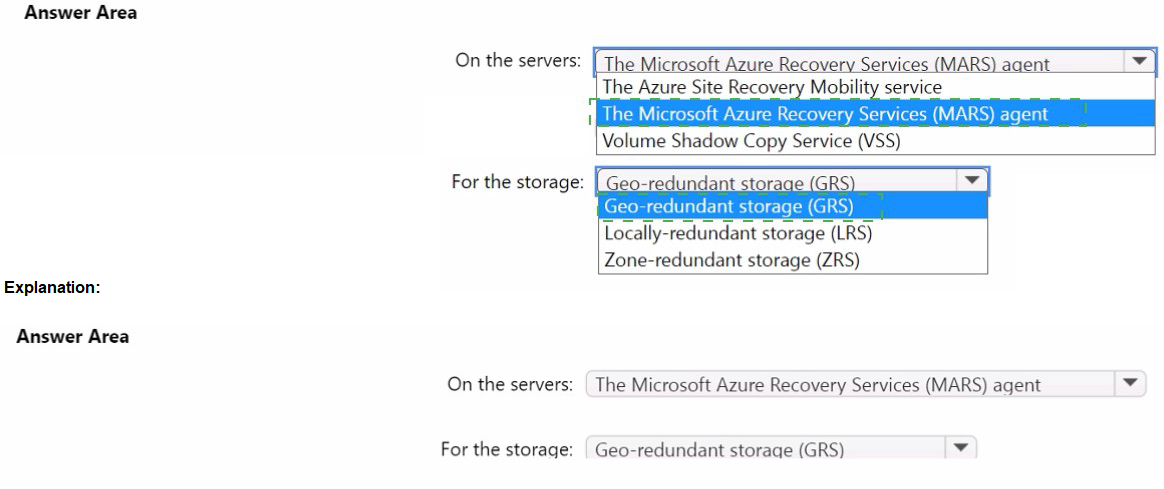Click 'For the storage:' label beside open list
1164x489 pixels.
tap(517, 182)
